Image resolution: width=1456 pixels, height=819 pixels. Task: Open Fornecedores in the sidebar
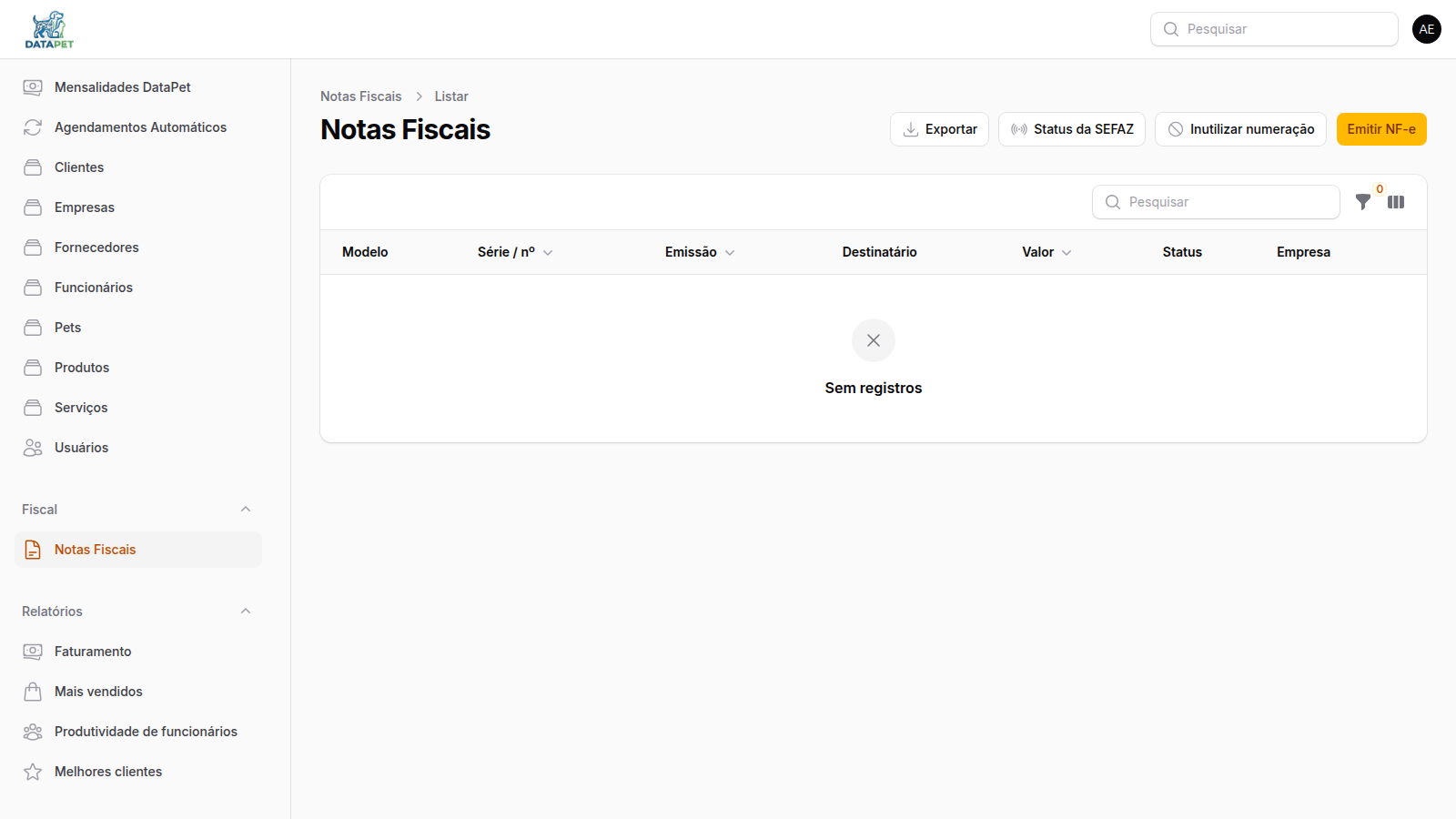138,248
